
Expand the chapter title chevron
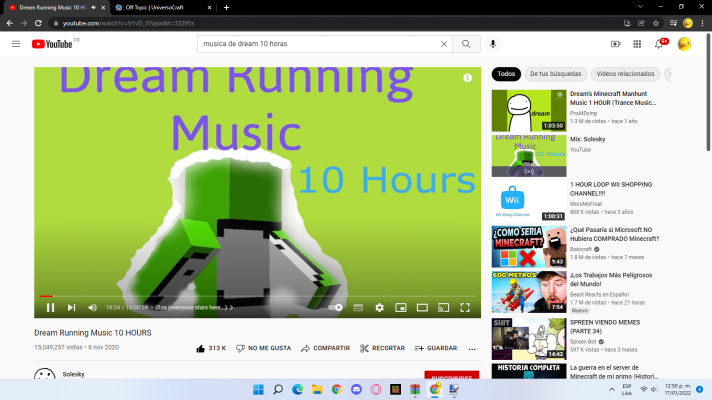coord(232,307)
